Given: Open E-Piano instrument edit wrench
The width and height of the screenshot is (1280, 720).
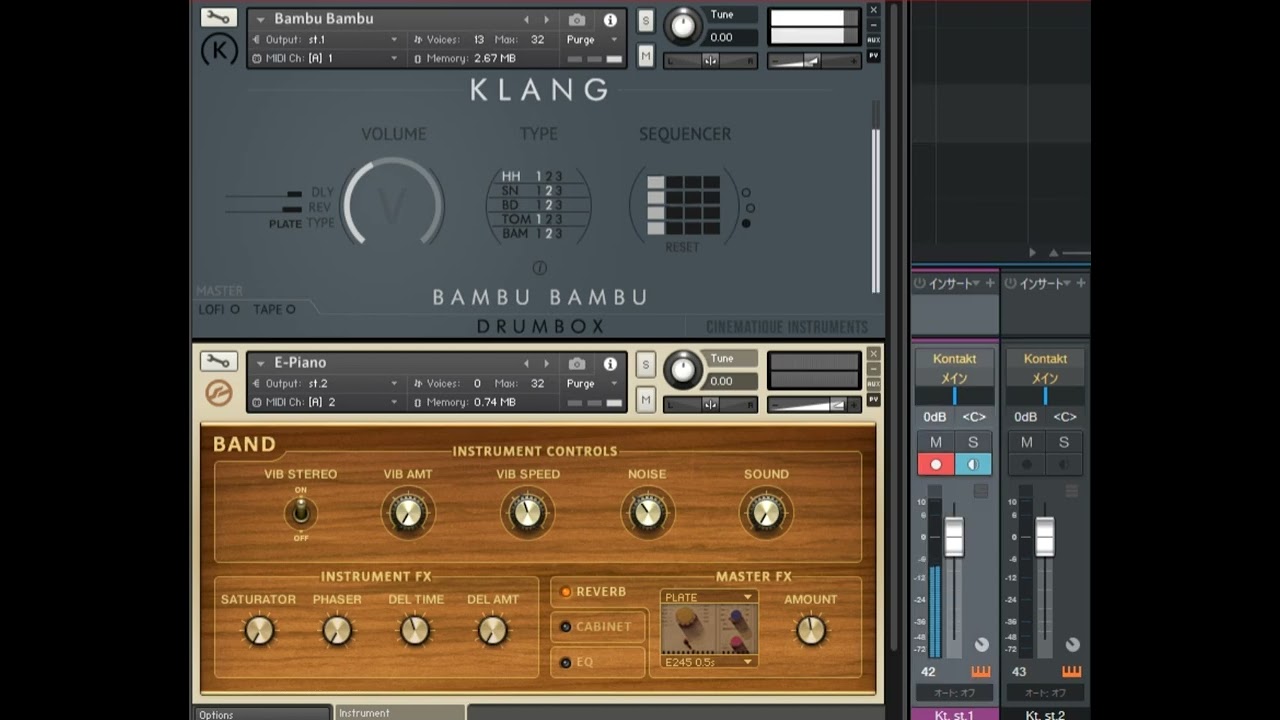Looking at the screenshot, I should click(x=218, y=362).
